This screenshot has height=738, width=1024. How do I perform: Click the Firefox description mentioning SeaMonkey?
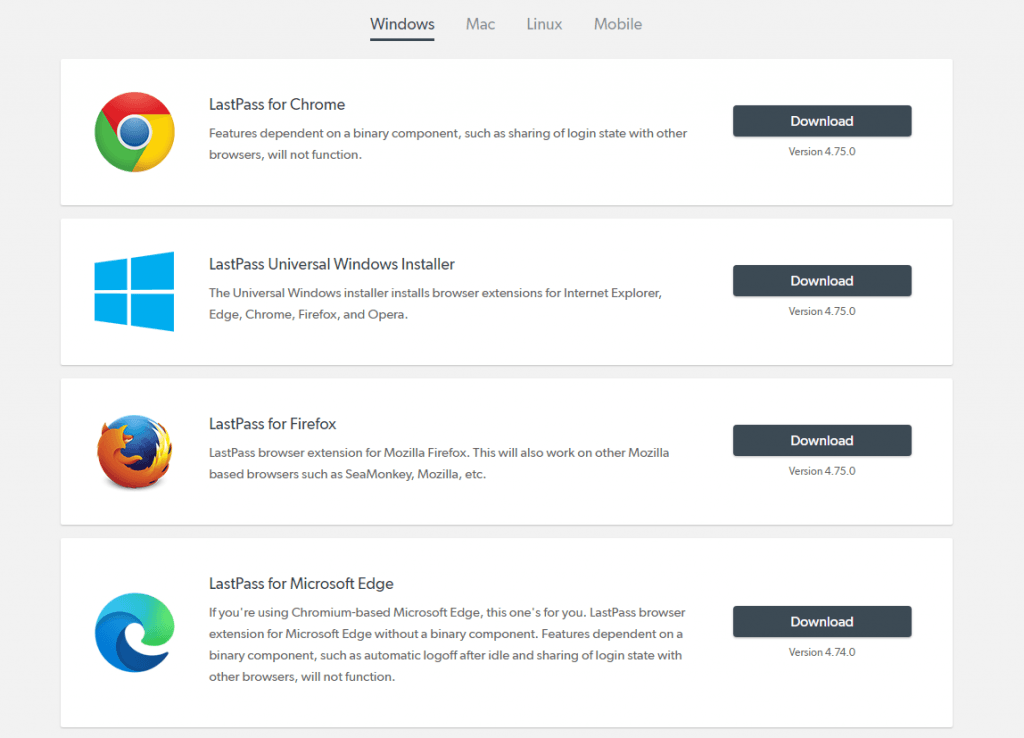pos(439,463)
